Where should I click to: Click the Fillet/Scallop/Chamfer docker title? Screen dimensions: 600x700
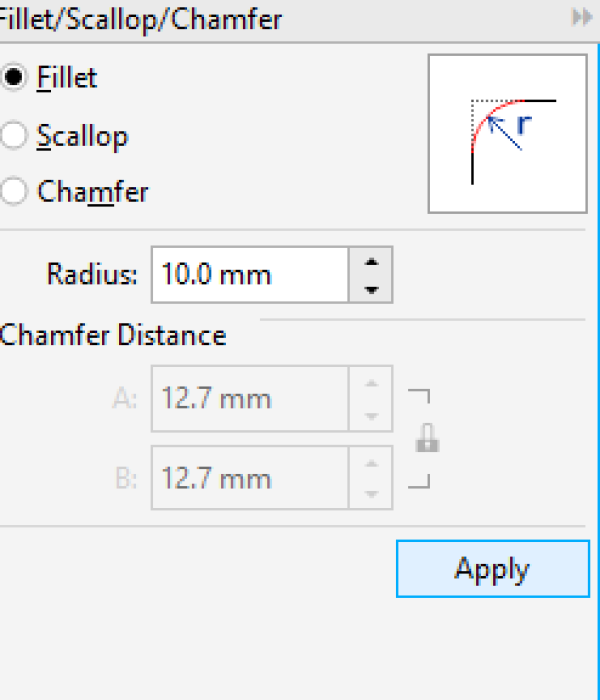(140, 19)
